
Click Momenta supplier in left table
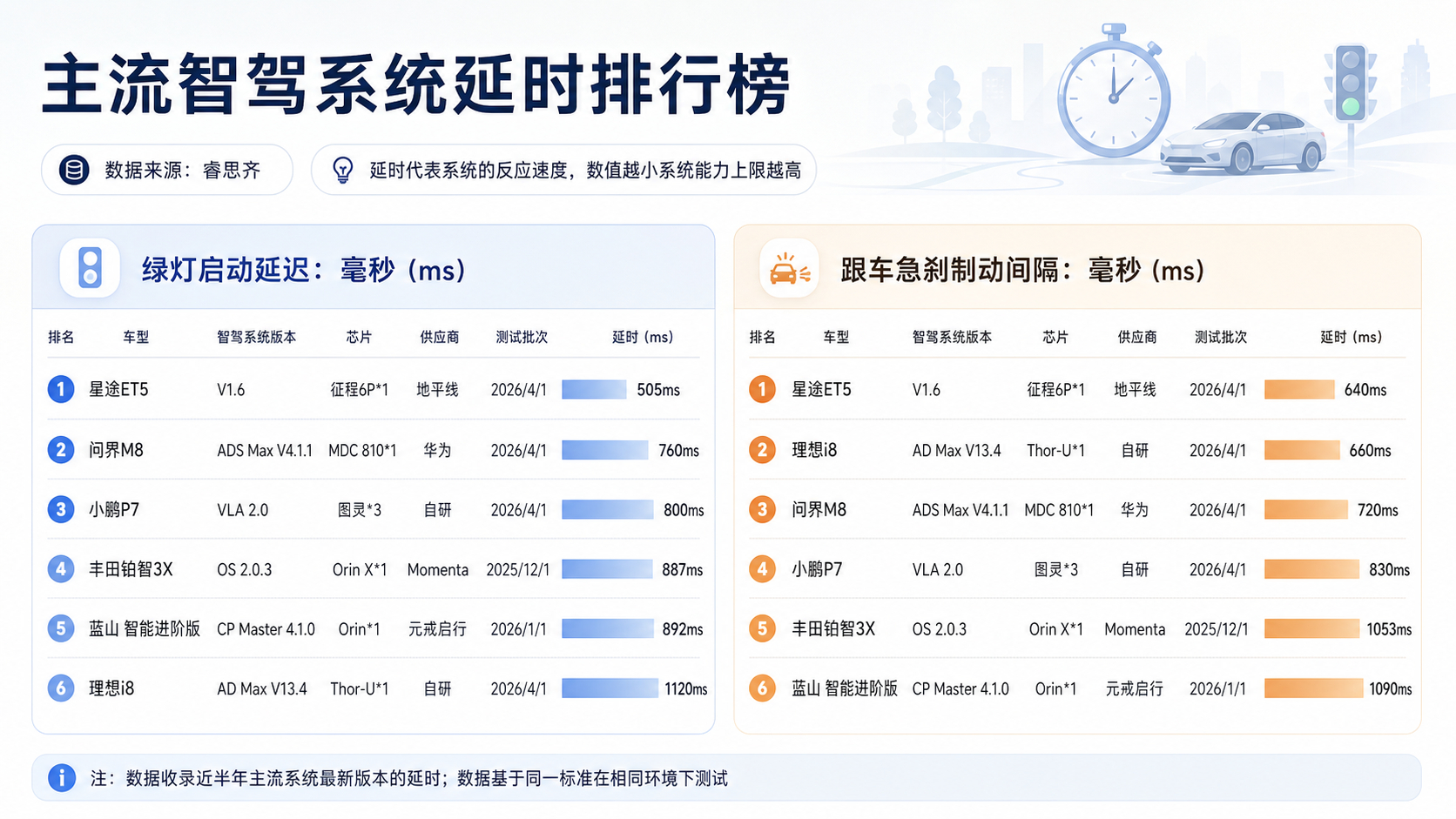tap(437, 569)
